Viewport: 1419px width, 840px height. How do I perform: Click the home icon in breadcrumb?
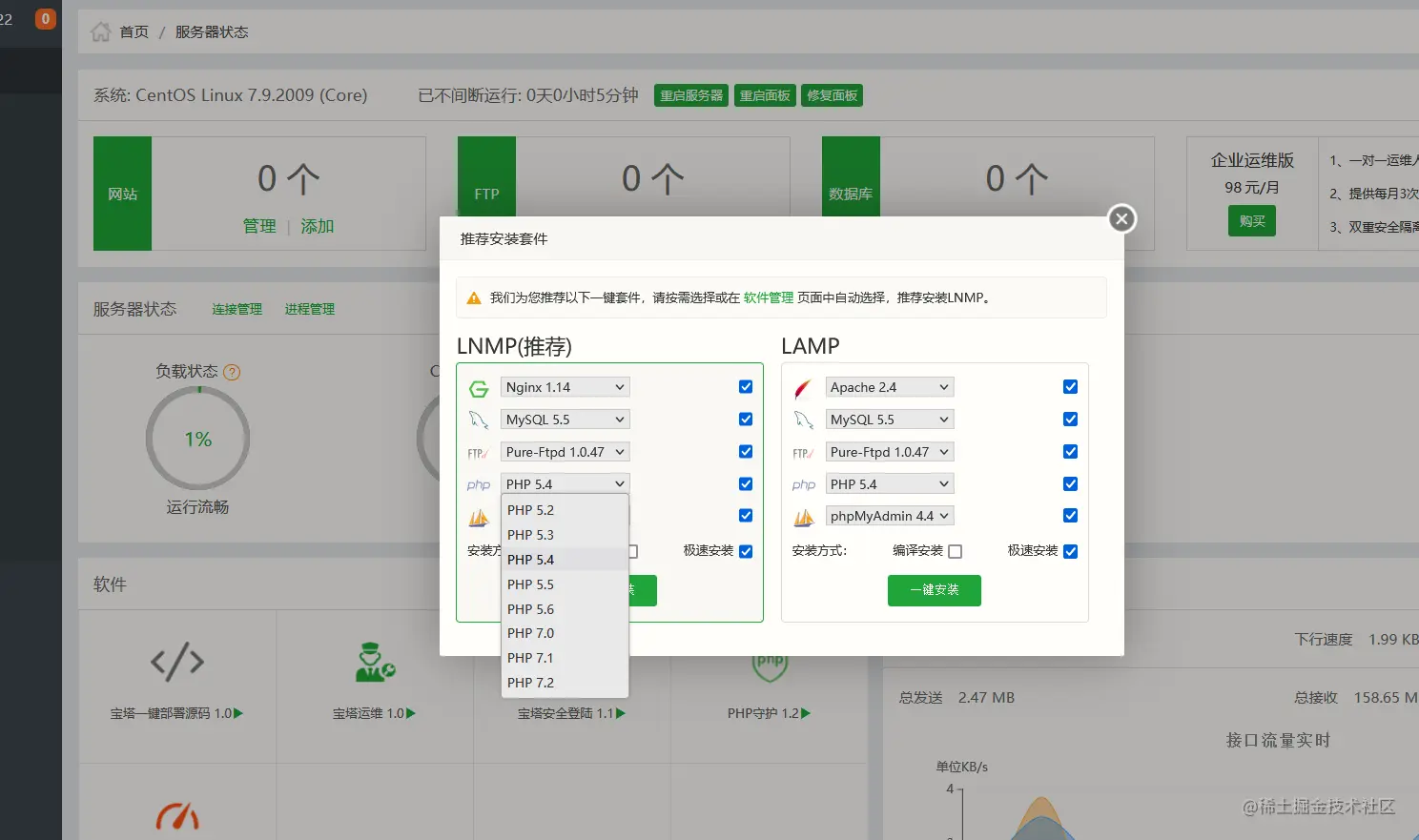tap(100, 32)
